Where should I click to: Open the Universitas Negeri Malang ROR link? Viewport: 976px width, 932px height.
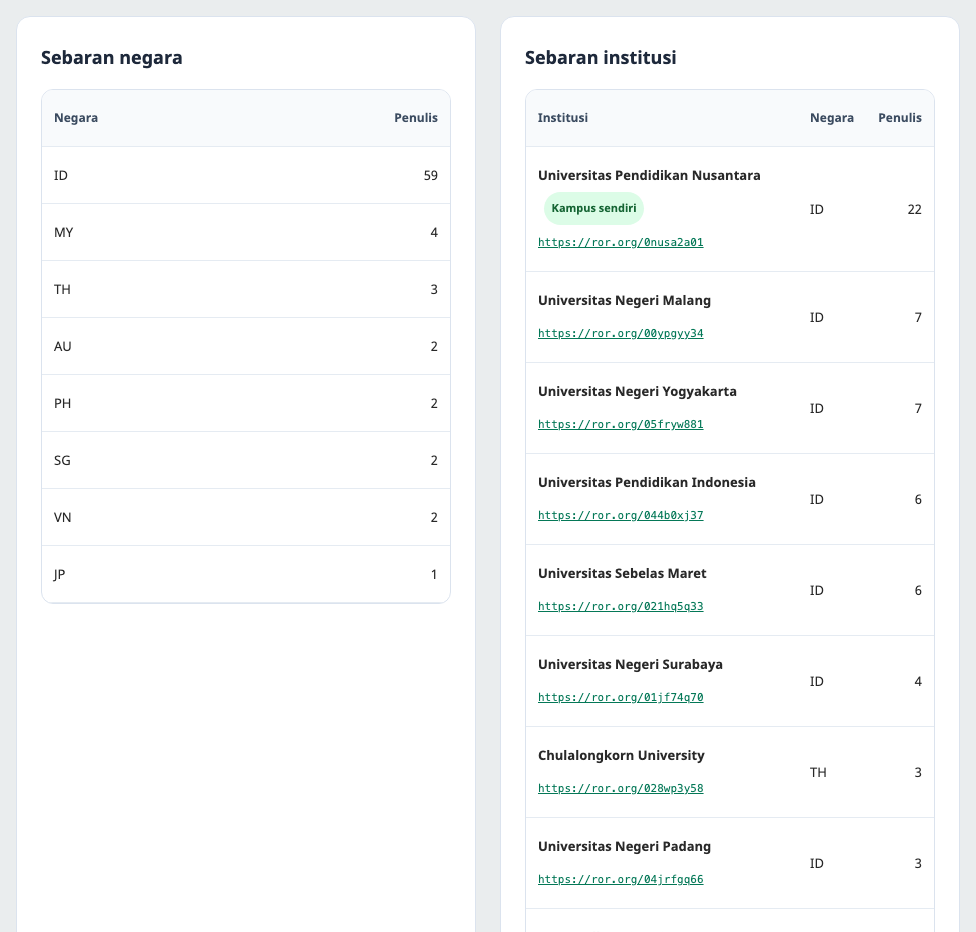(621, 333)
